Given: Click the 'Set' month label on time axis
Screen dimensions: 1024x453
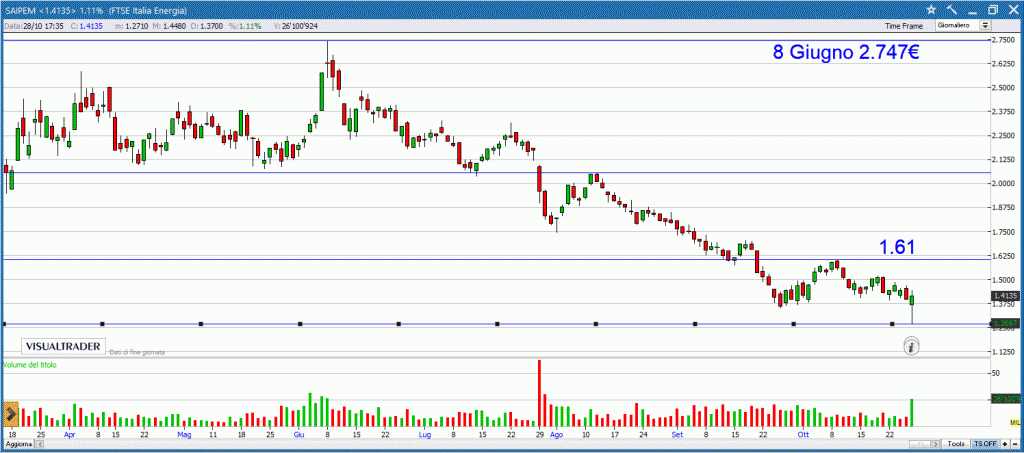Looking at the screenshot, I should (677, 434).
